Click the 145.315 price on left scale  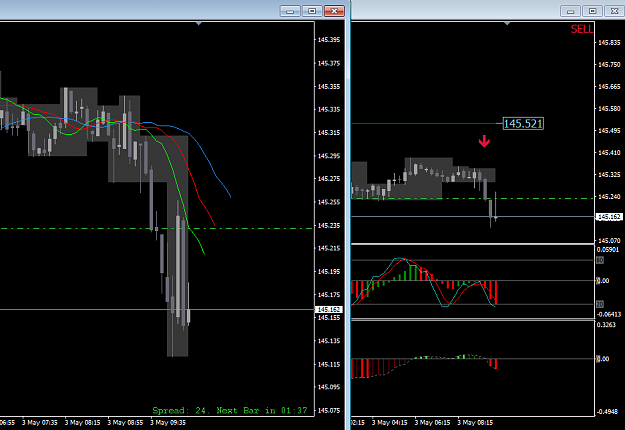point(329,133)
